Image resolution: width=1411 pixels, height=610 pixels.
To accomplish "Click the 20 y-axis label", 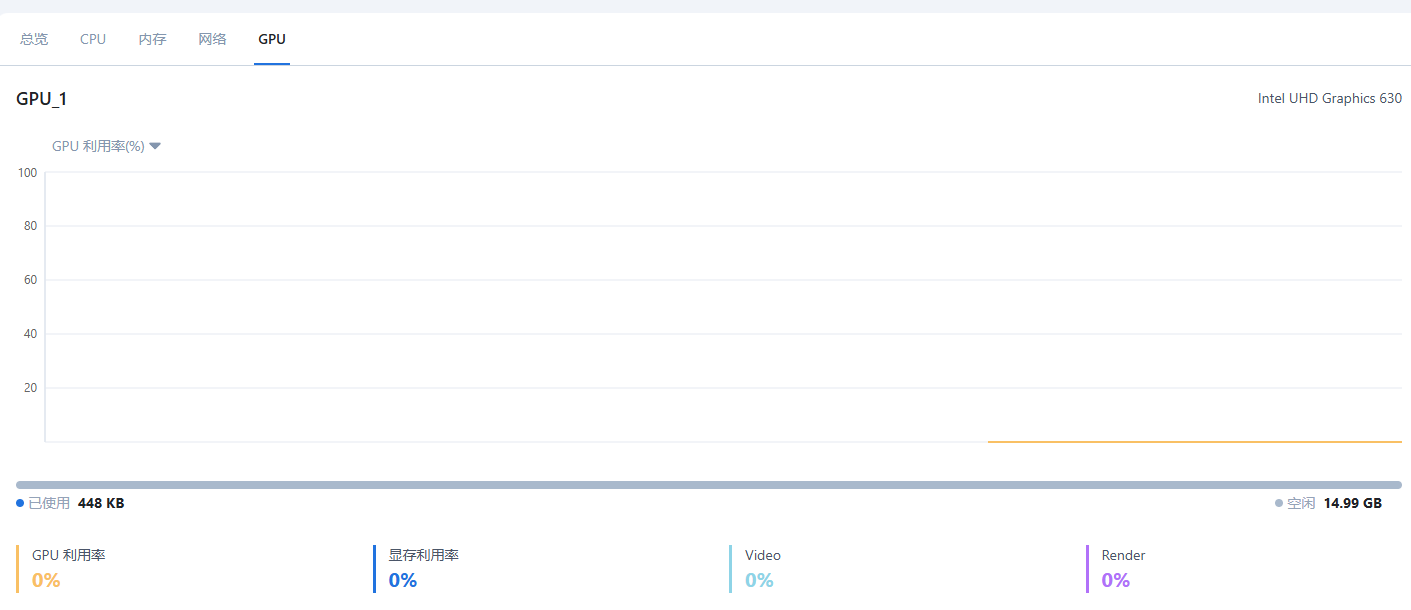I will tap(31, 388).
